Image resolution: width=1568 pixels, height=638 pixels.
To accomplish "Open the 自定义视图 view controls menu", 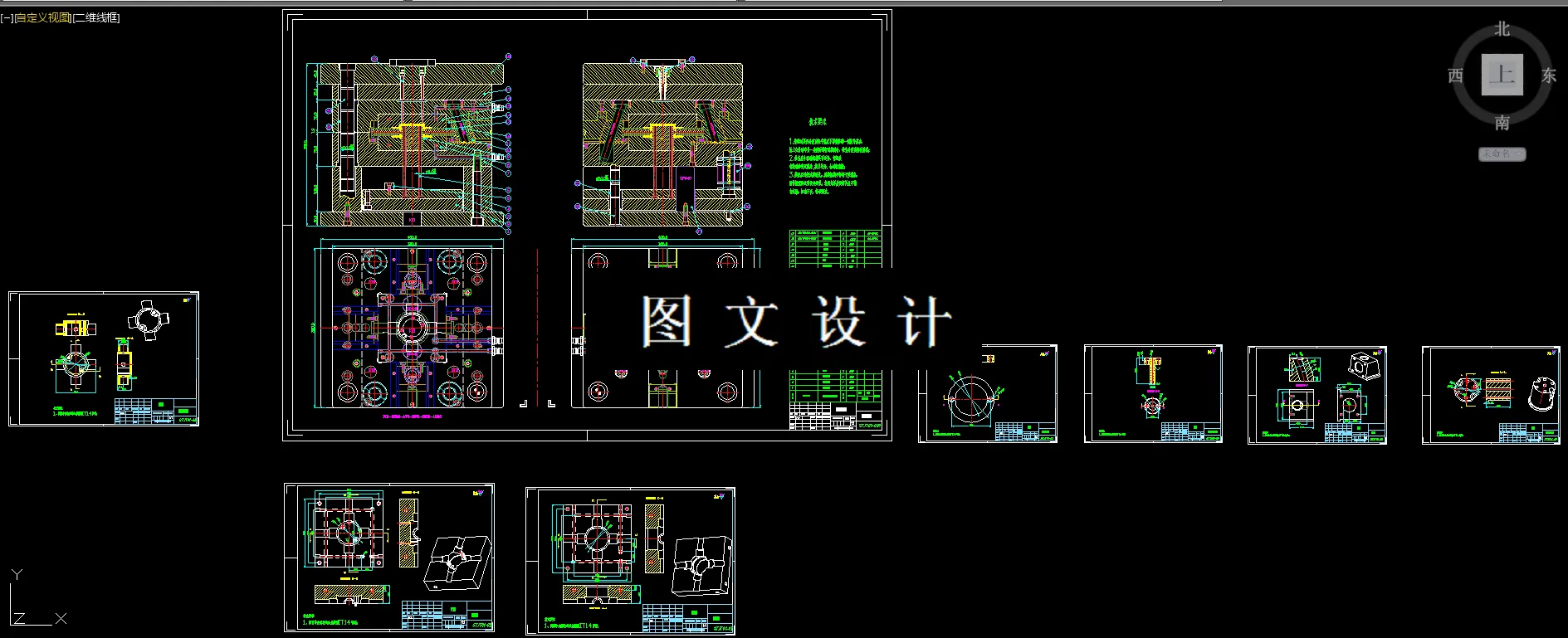I will (x=42, y=17).
